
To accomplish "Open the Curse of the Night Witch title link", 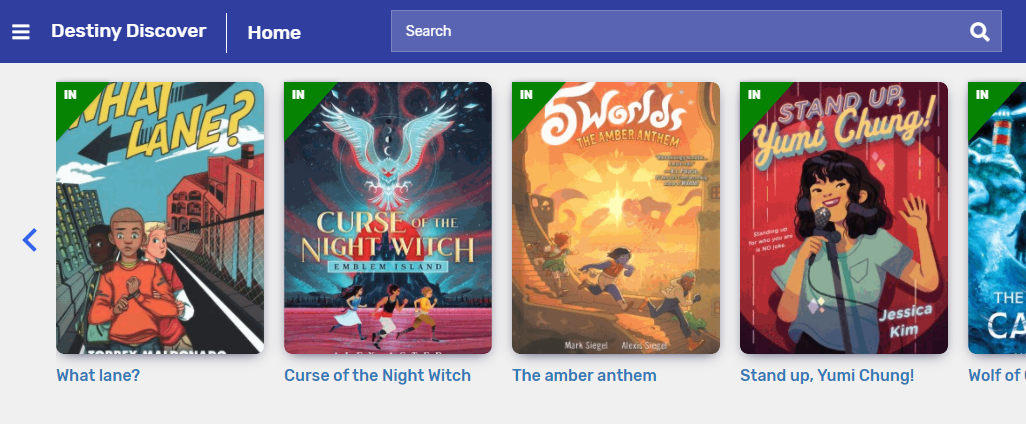I will 378,376.
